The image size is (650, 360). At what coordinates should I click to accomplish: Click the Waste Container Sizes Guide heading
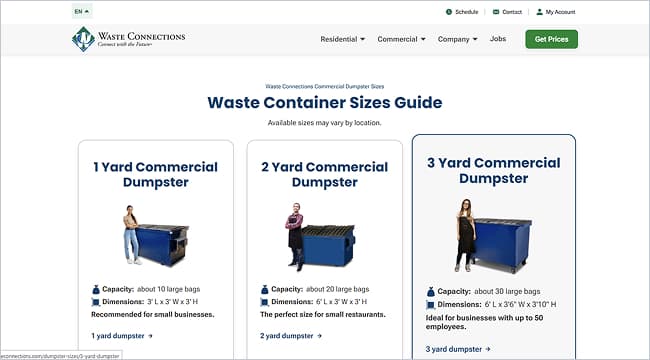[x=325, y=102]
